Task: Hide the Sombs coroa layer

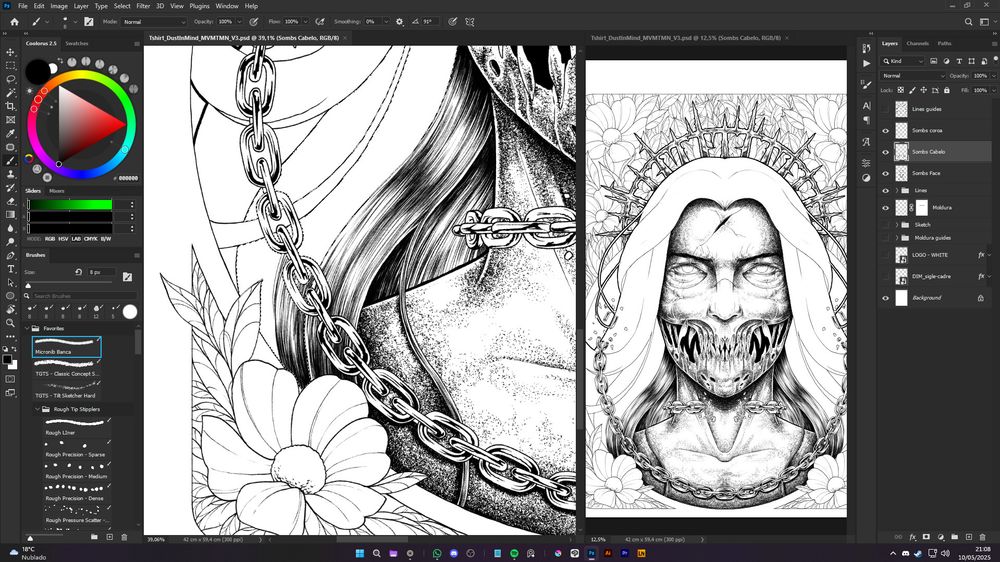Action: coord(885,131)
